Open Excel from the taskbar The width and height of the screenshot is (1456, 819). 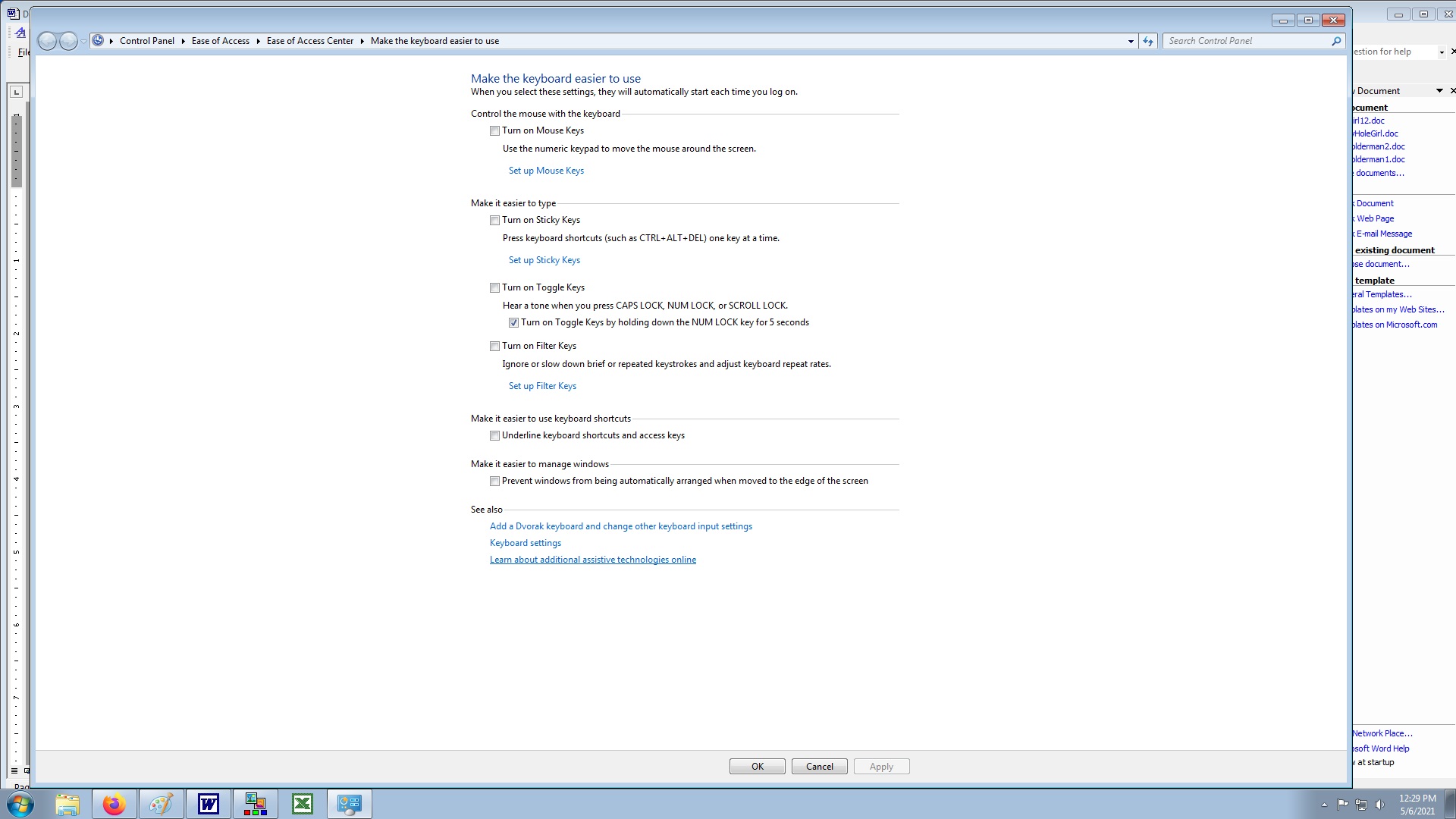pyautogui.click(x=303, y=804)
